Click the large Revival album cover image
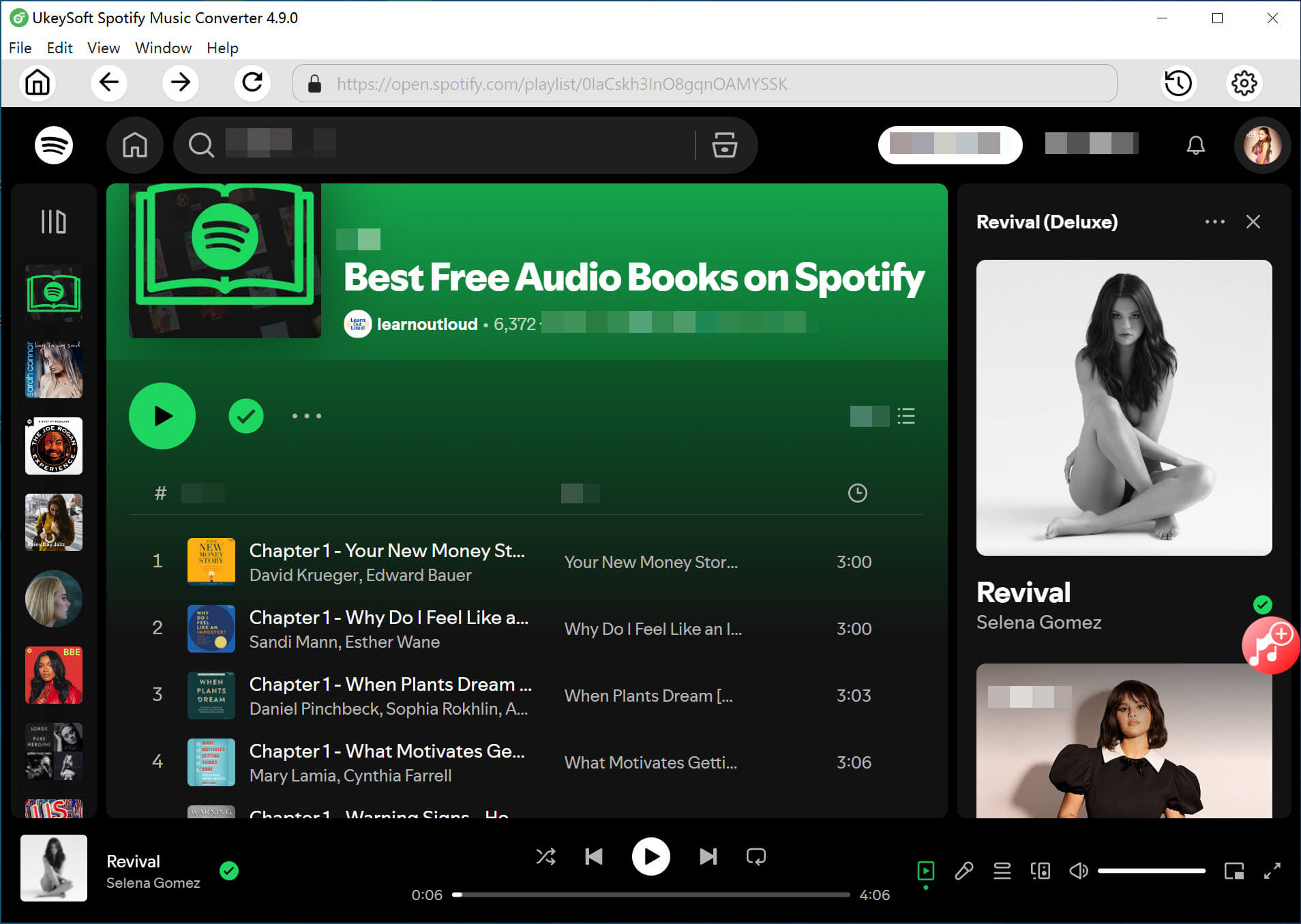 pos(1124,407)
